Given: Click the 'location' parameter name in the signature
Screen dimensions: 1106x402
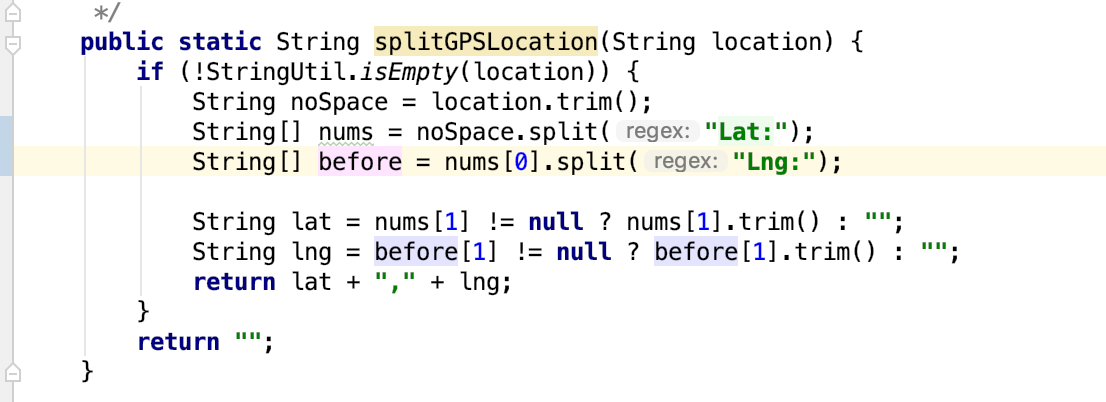Looking at the screenshot, I should click(767, 42).
